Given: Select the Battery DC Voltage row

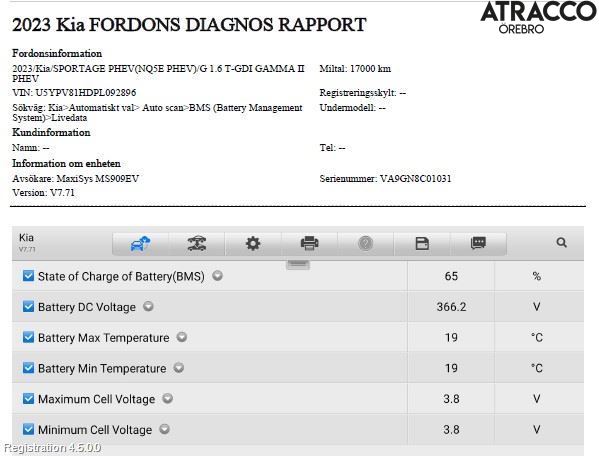Looking at the screenshot, I should click(298, 307).
